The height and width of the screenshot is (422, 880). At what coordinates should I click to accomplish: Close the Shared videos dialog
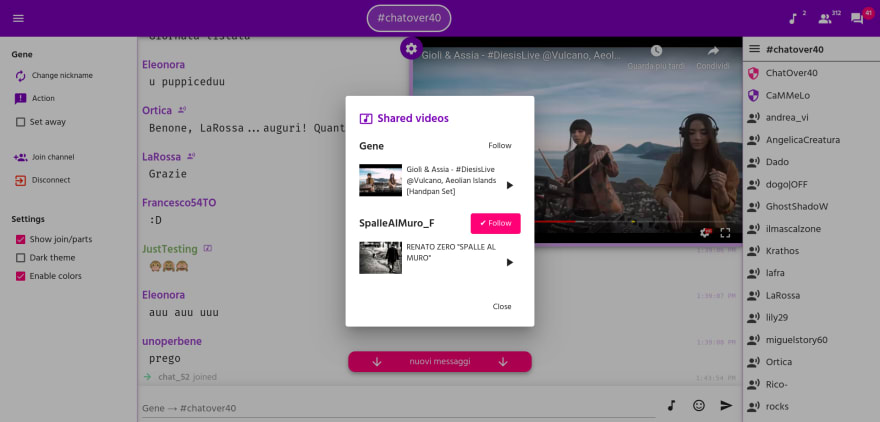tap(502, 306)
